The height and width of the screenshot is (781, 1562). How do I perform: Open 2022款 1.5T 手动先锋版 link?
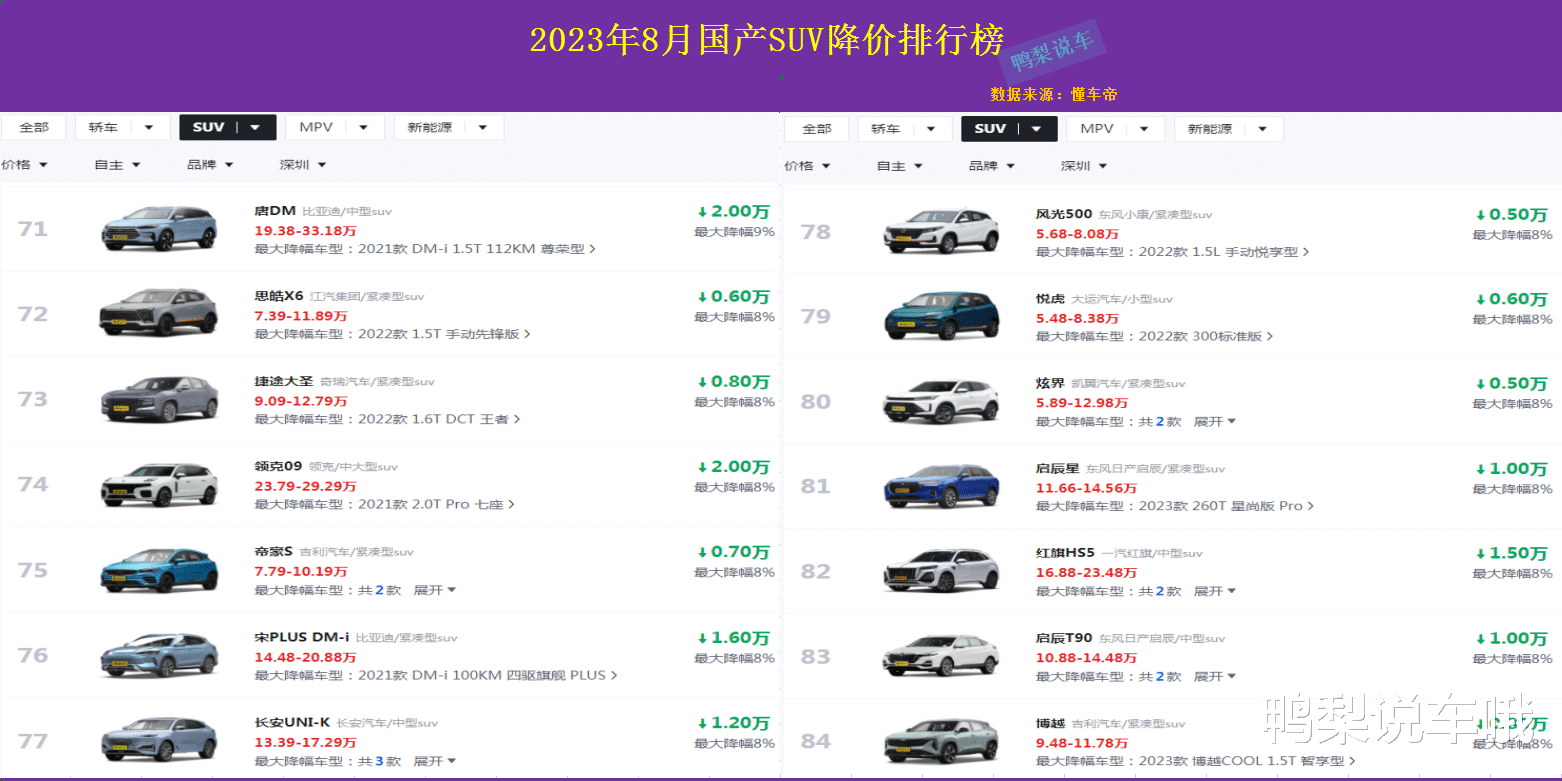[445, 334]
